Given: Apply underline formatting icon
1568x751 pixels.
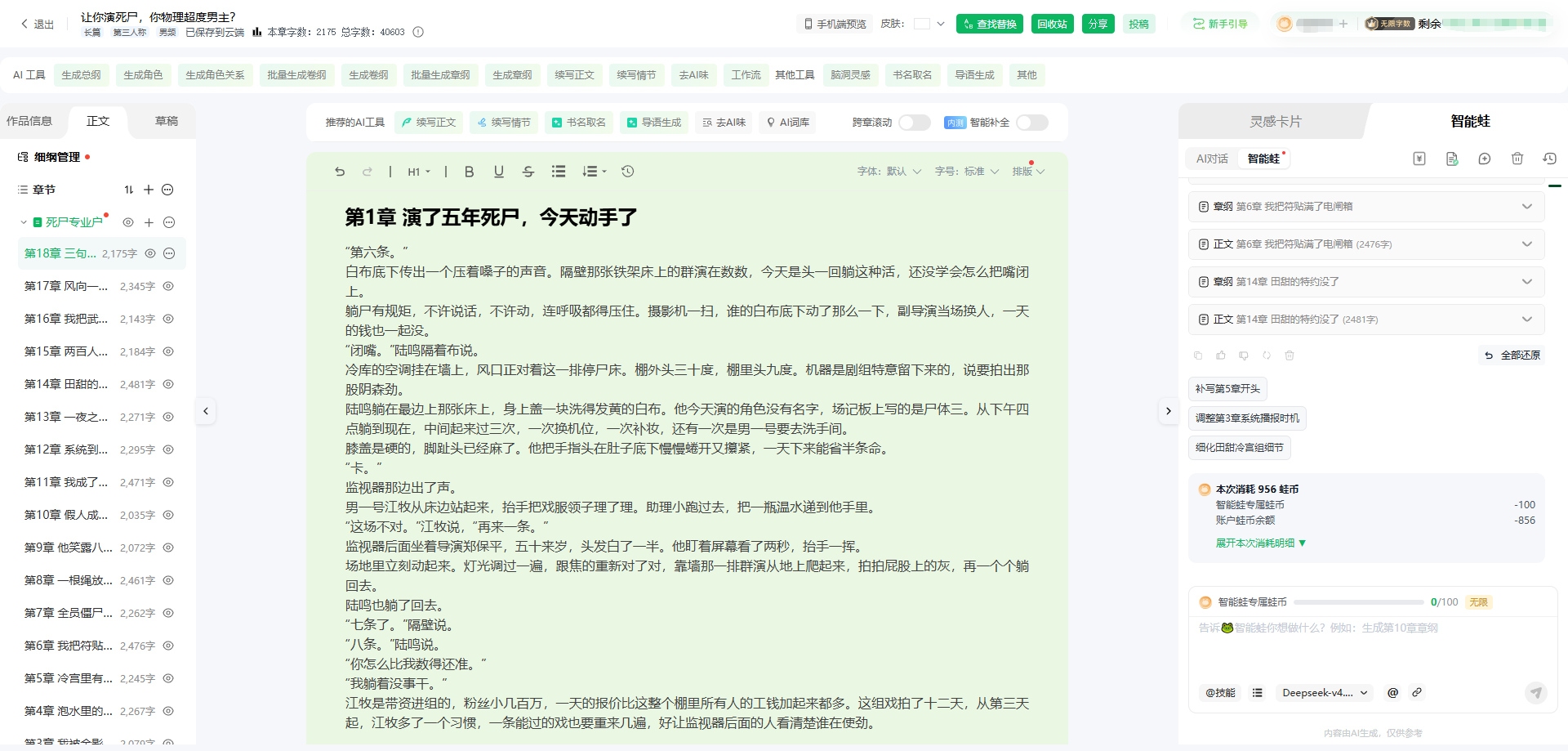Looking at the screenshot, I should click(498, 172).
